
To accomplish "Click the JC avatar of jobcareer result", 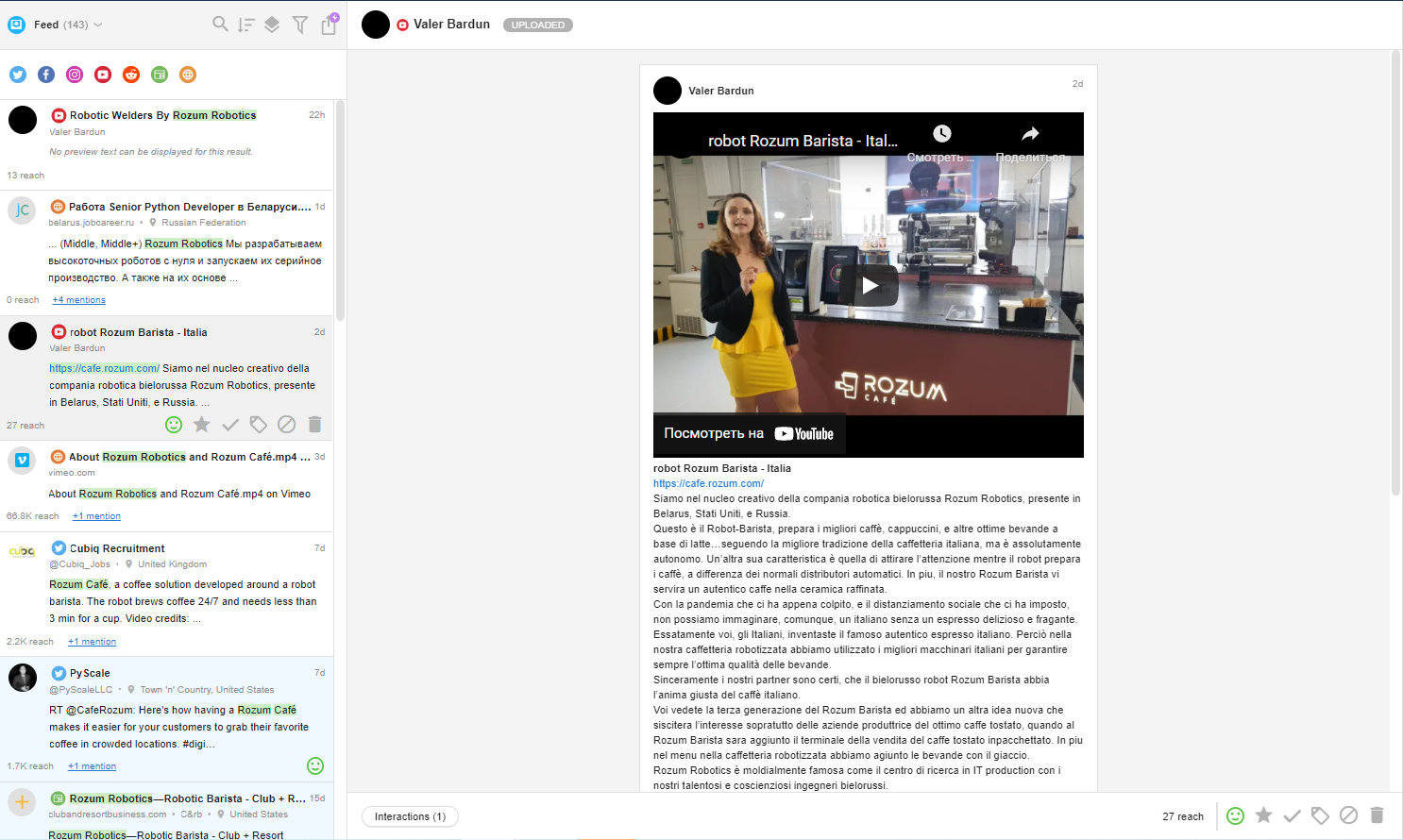I will [22, 210].
